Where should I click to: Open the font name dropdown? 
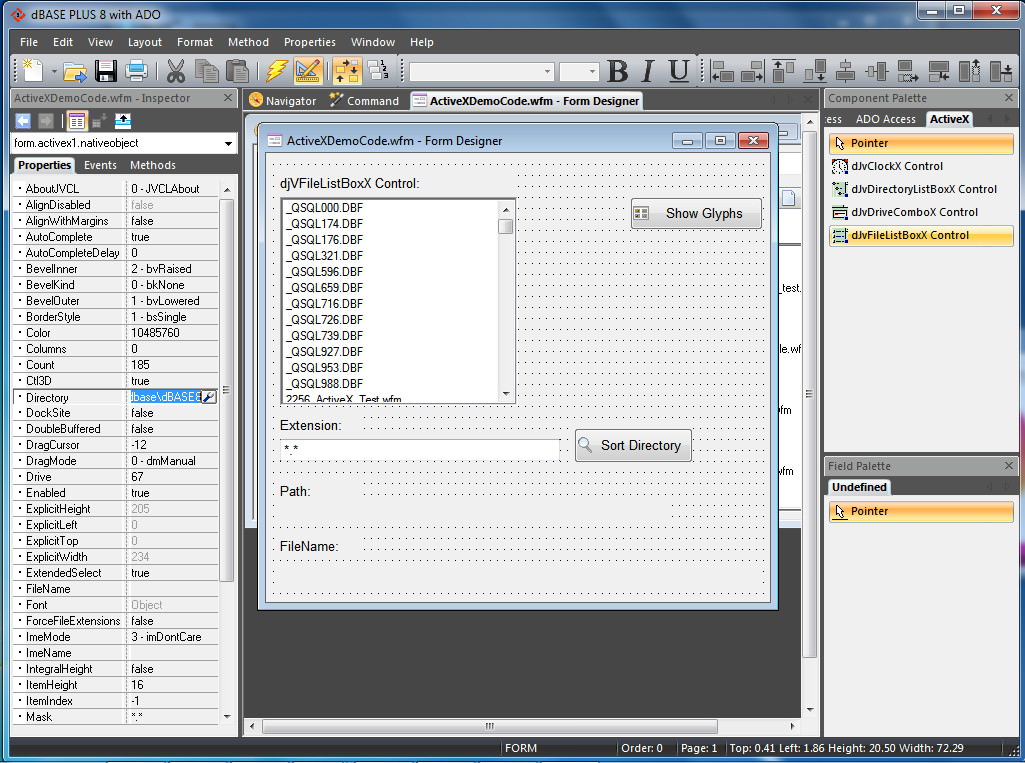pos(548,71)
